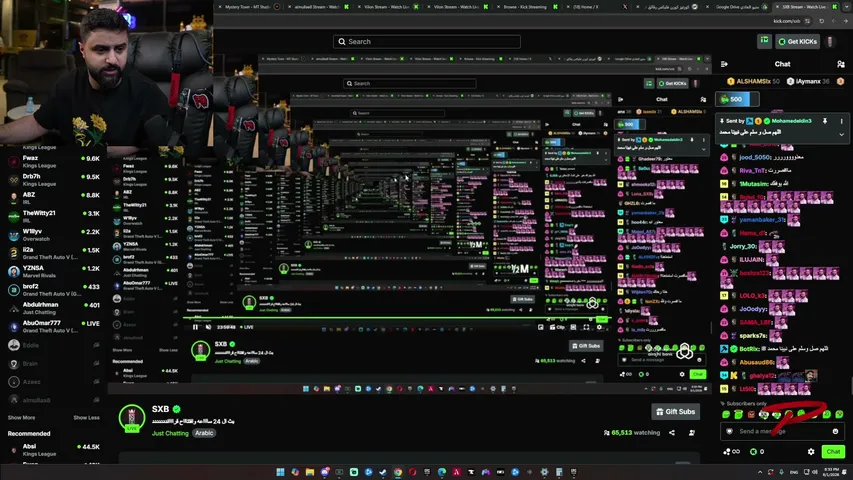This screenshot has width=853, height=480.
Task: Click the 500 KICKs goal progress bar
Action: pyautogui.click(x=737, y=100)
